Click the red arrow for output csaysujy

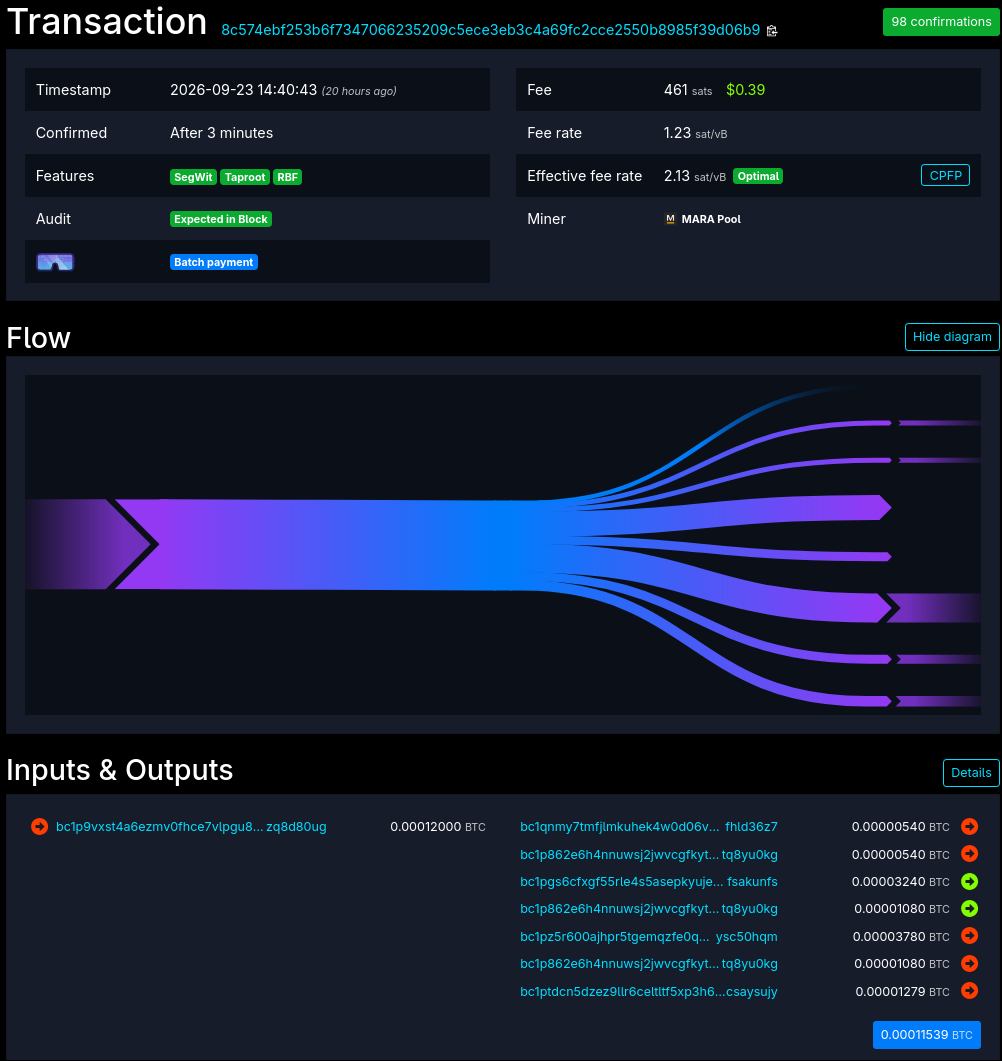970,991
